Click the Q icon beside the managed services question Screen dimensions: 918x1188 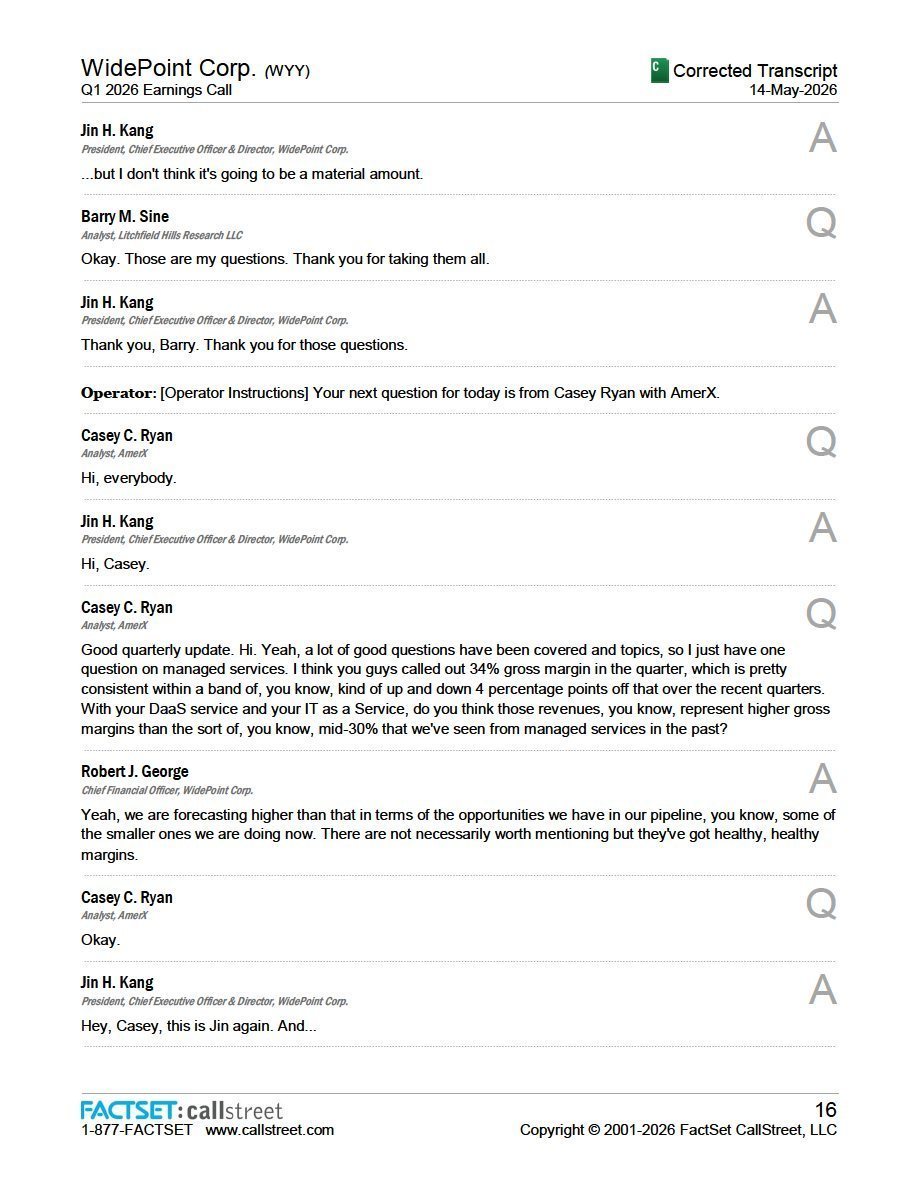tap(821, 614)
